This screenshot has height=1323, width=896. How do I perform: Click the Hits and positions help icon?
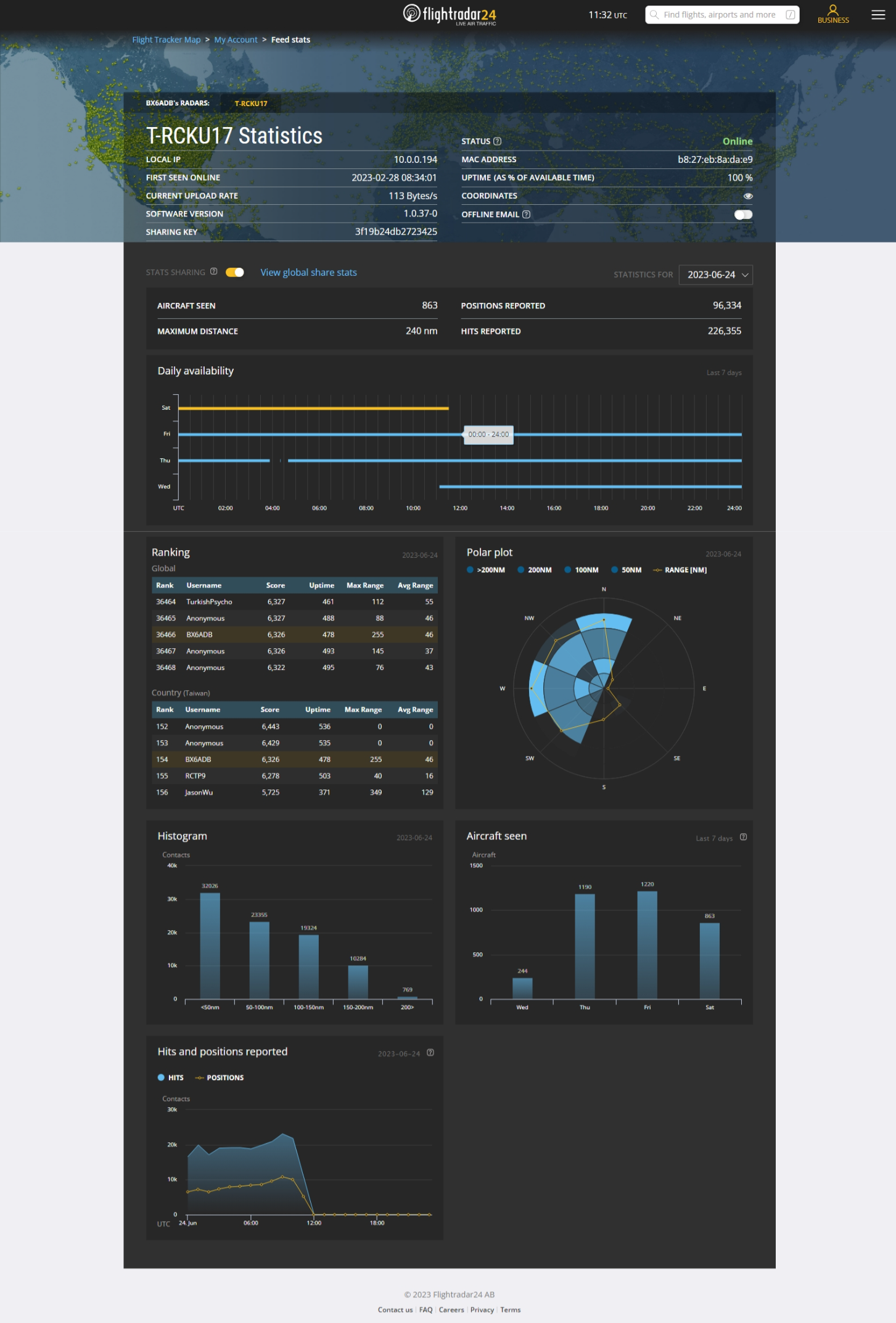430,1053
